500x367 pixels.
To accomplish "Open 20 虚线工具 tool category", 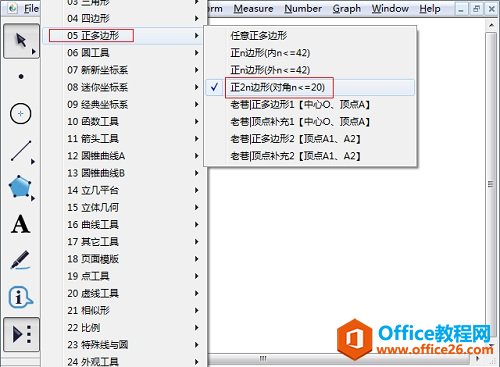I will [x=124, y=294].
